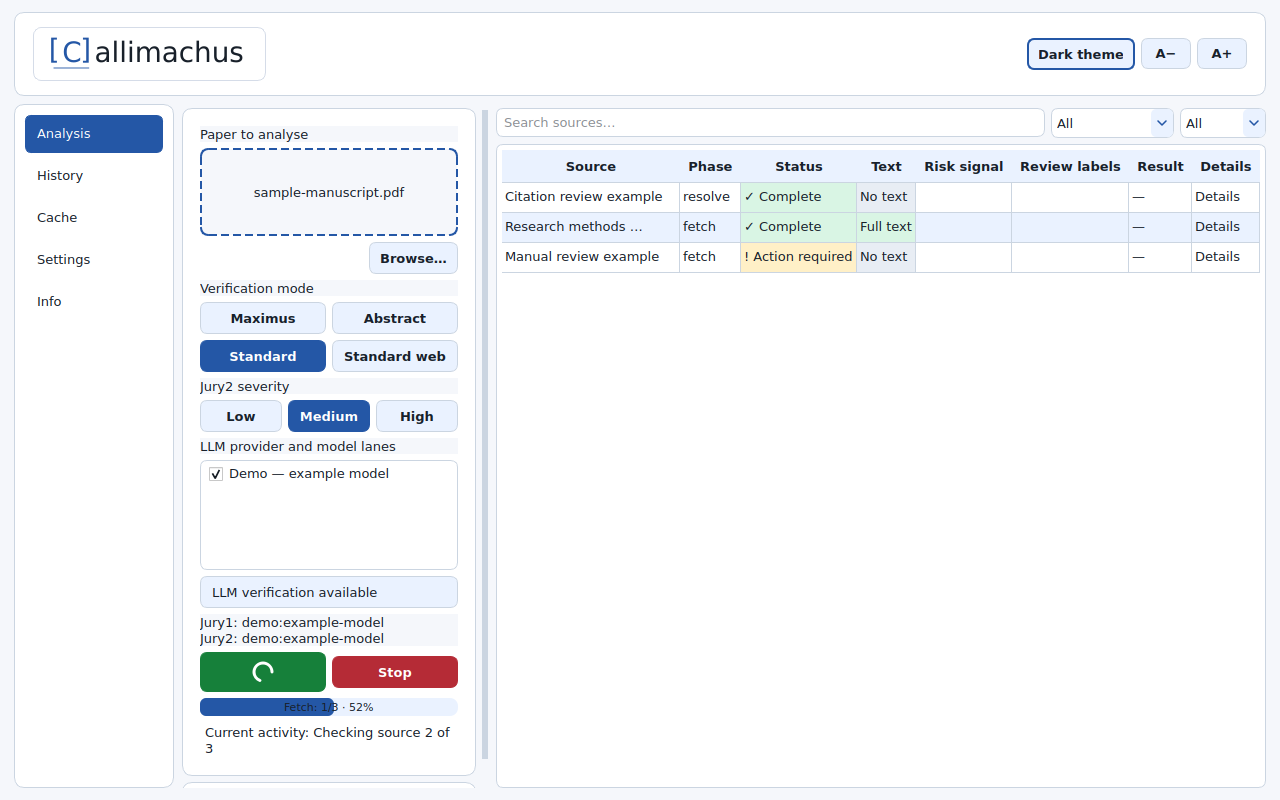
Task: Decrease font size with A− button
Action: (1166, 54)
